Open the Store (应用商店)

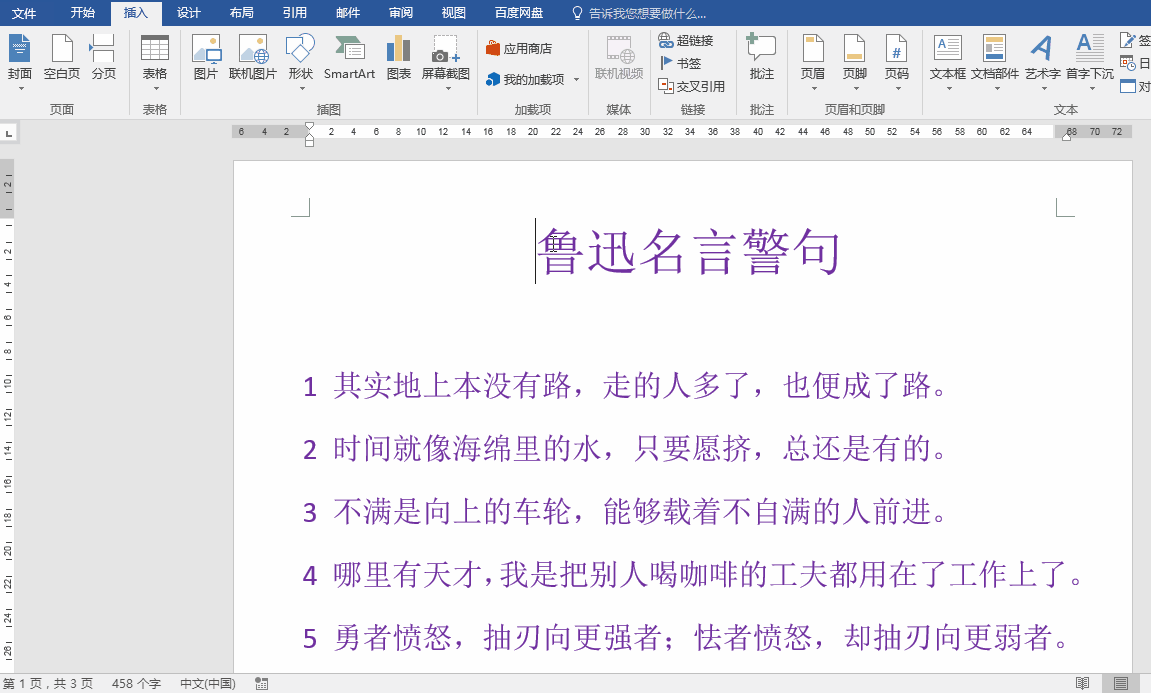pos(519,48)
